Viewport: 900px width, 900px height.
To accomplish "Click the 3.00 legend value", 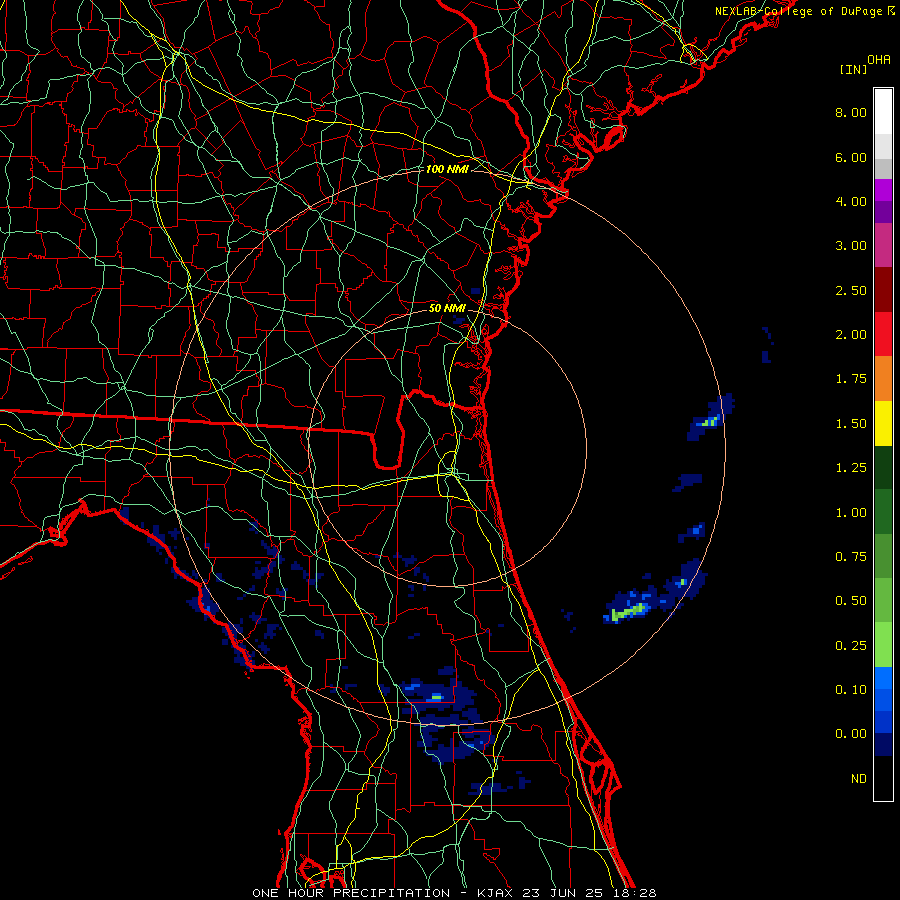I will (x=851, y=246).
